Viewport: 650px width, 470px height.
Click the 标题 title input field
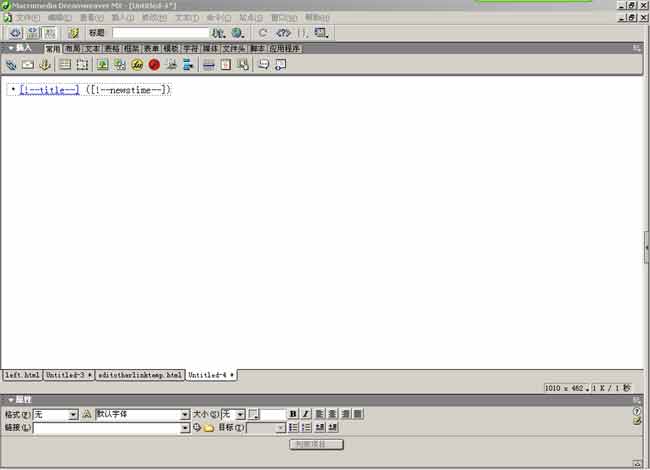160,33
